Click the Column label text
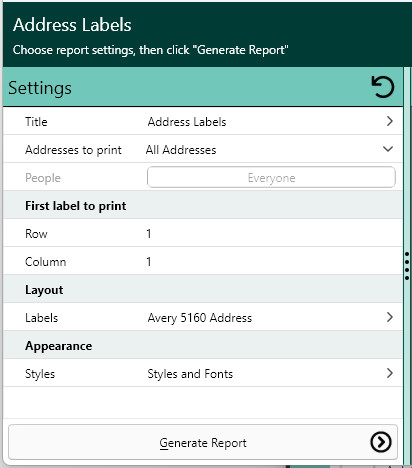The image size is (412, 468). (x=45, y=262)
